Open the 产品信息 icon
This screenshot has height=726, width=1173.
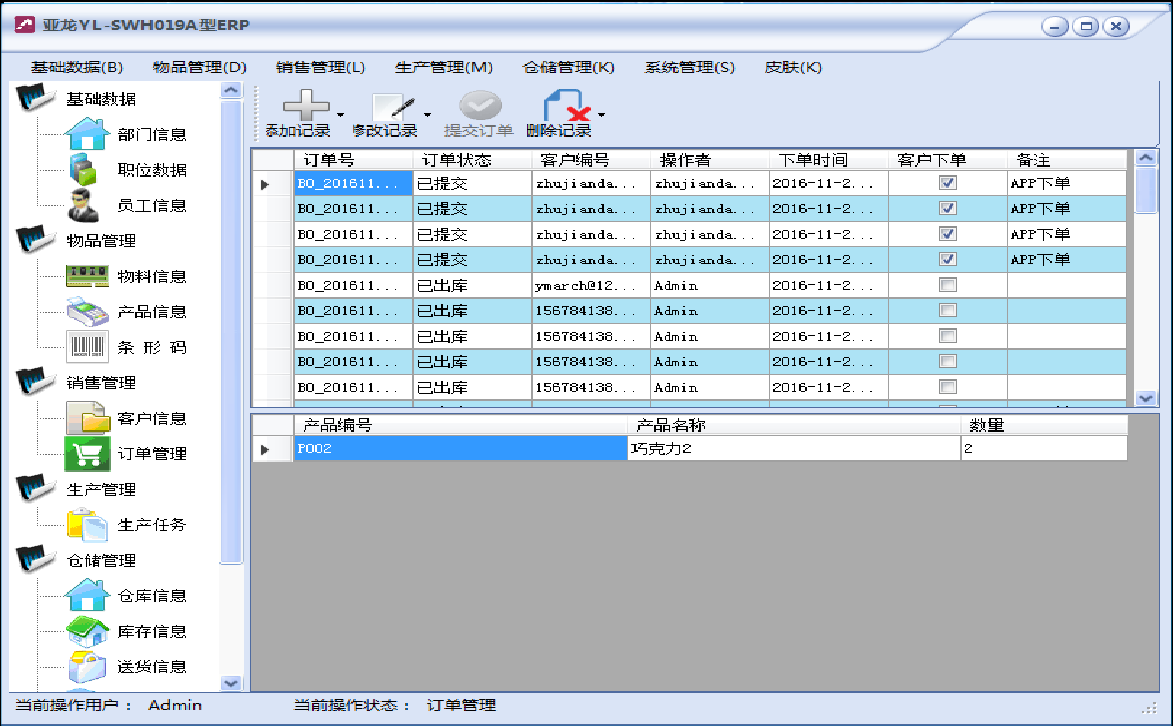click(x=88, y=311)
